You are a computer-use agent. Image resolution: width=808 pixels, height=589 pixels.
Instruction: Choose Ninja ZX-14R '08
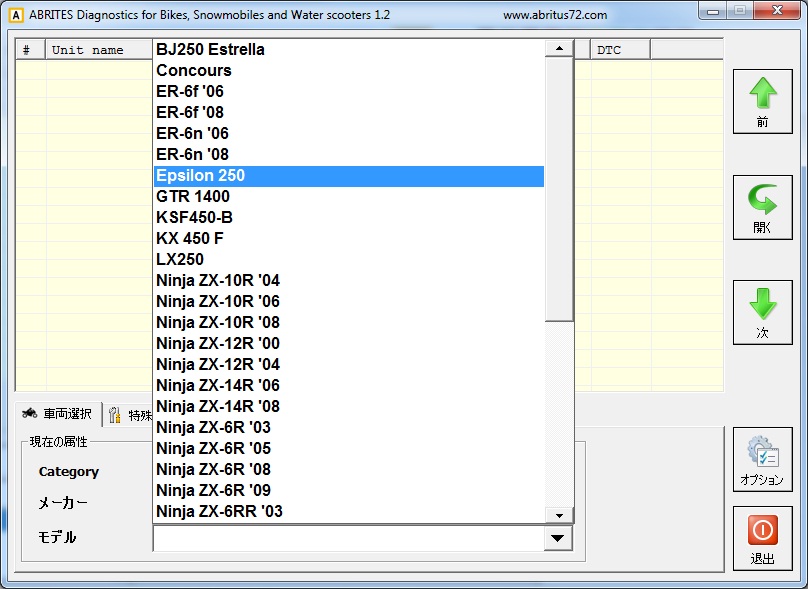pos(349,407)
